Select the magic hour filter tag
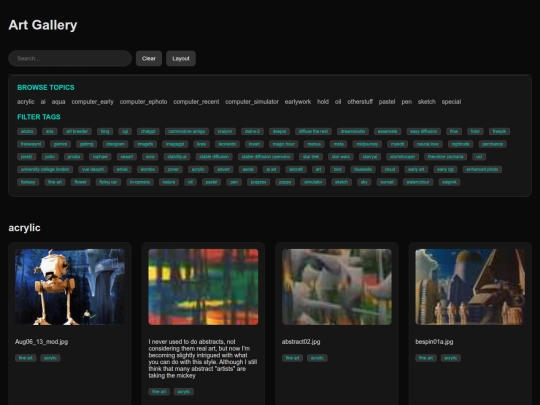540x405 pixels. point(284,144)
